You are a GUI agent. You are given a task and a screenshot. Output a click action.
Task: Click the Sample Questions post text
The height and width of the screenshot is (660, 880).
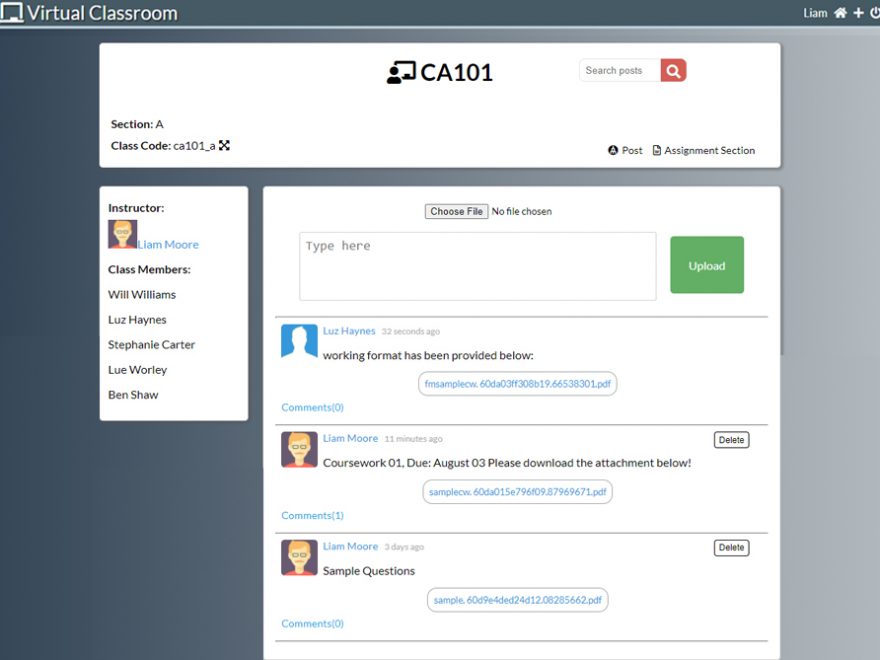(369, 571)
